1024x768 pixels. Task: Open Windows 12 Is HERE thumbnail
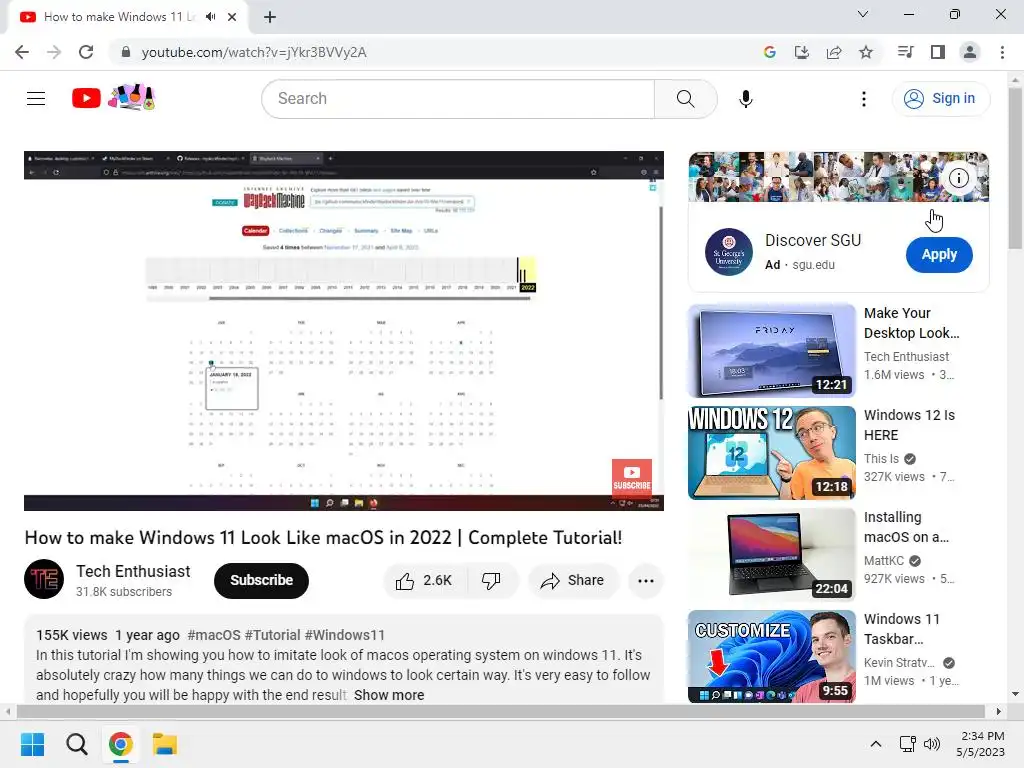(771, 453)
